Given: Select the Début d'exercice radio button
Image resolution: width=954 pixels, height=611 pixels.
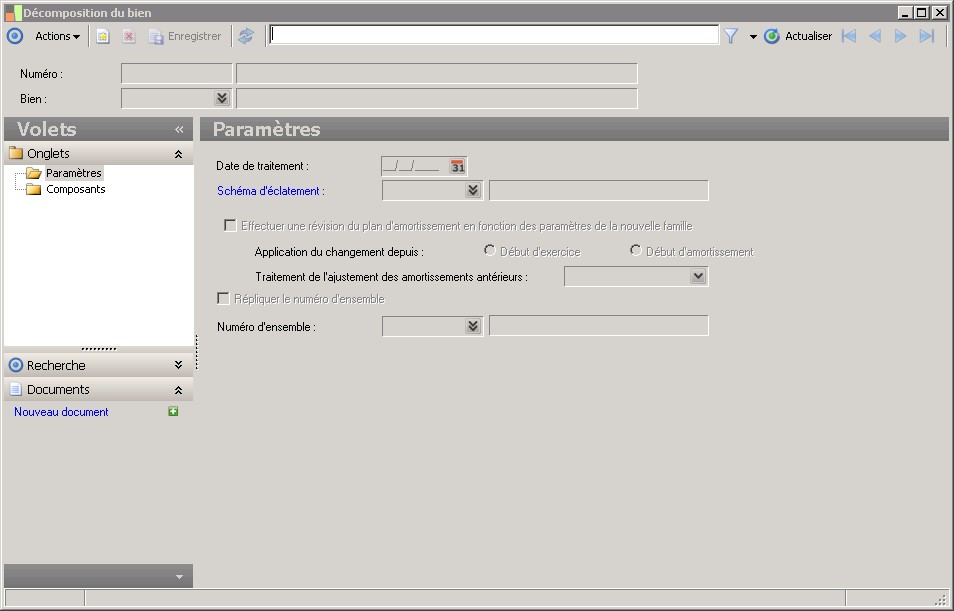Looking at the screenshot, I should (x=489, y=251).
